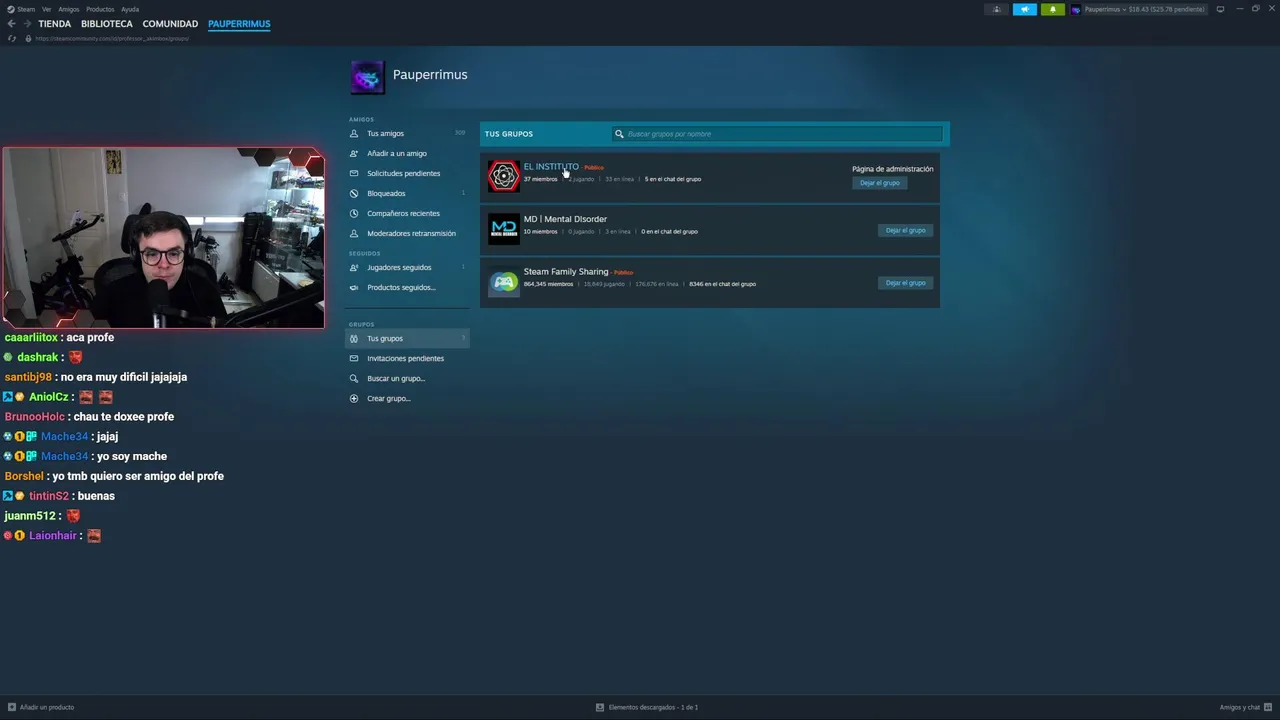Open the EL INSTITUTO group logo
Viewport: 1280px width, 720px height.
point(504,176)
